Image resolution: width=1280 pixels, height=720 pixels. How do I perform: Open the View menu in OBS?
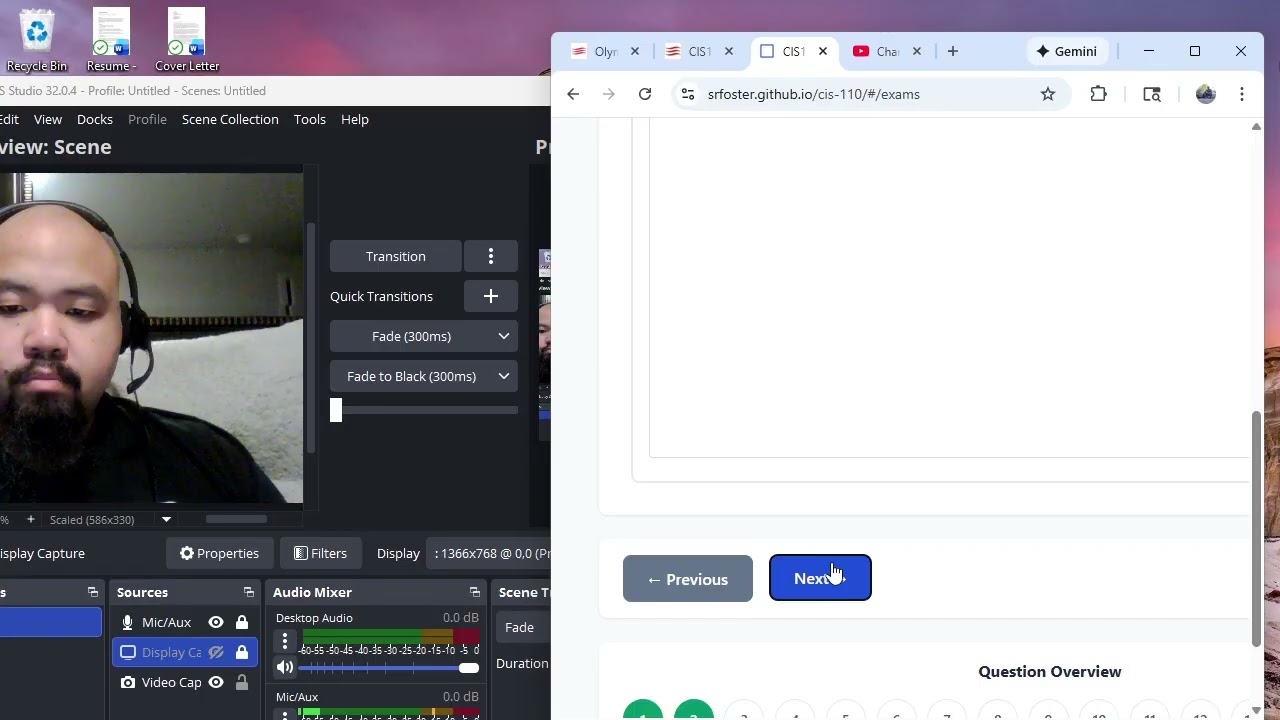click(x=48, y=119)
